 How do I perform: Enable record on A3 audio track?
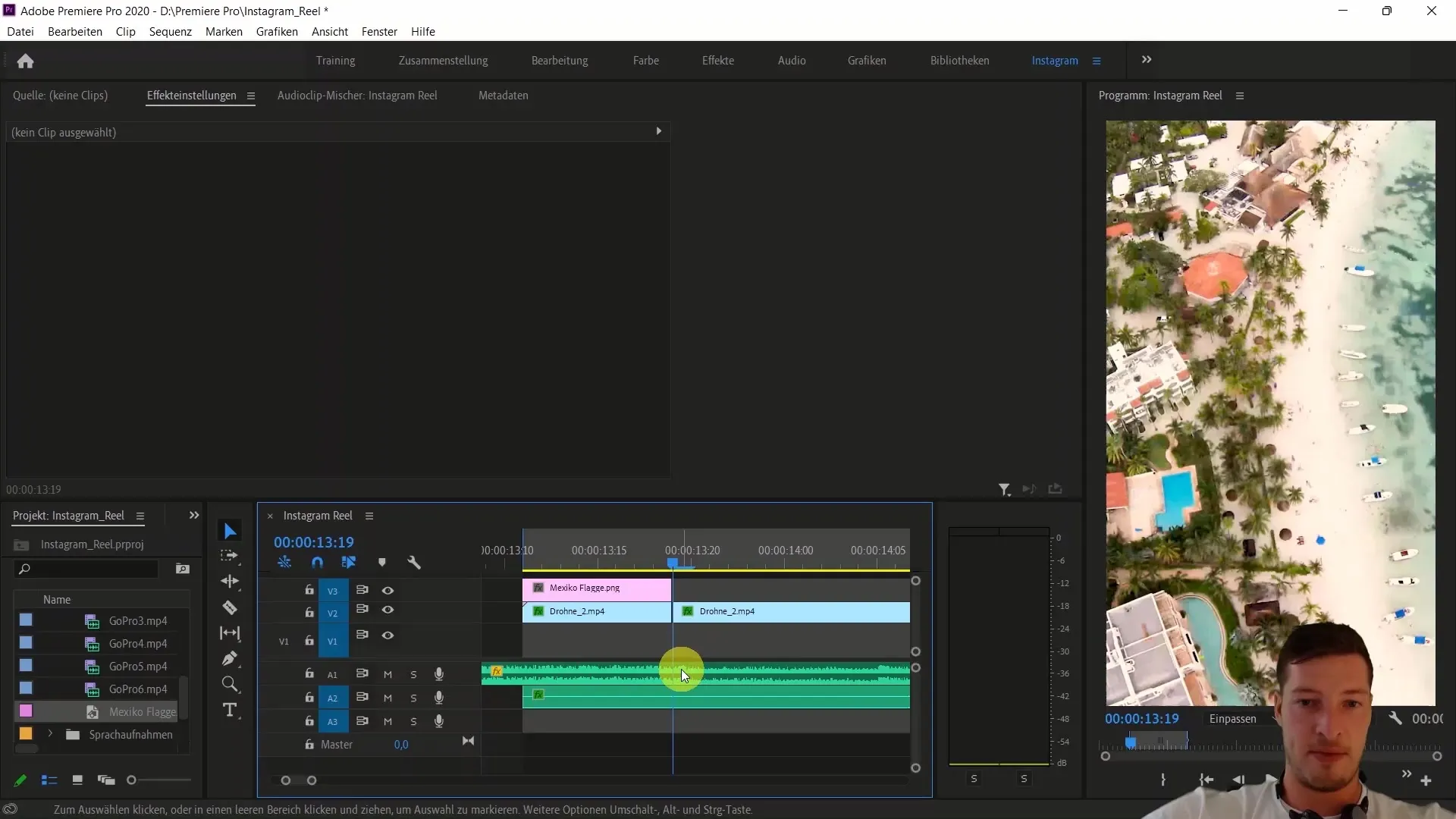438,721
